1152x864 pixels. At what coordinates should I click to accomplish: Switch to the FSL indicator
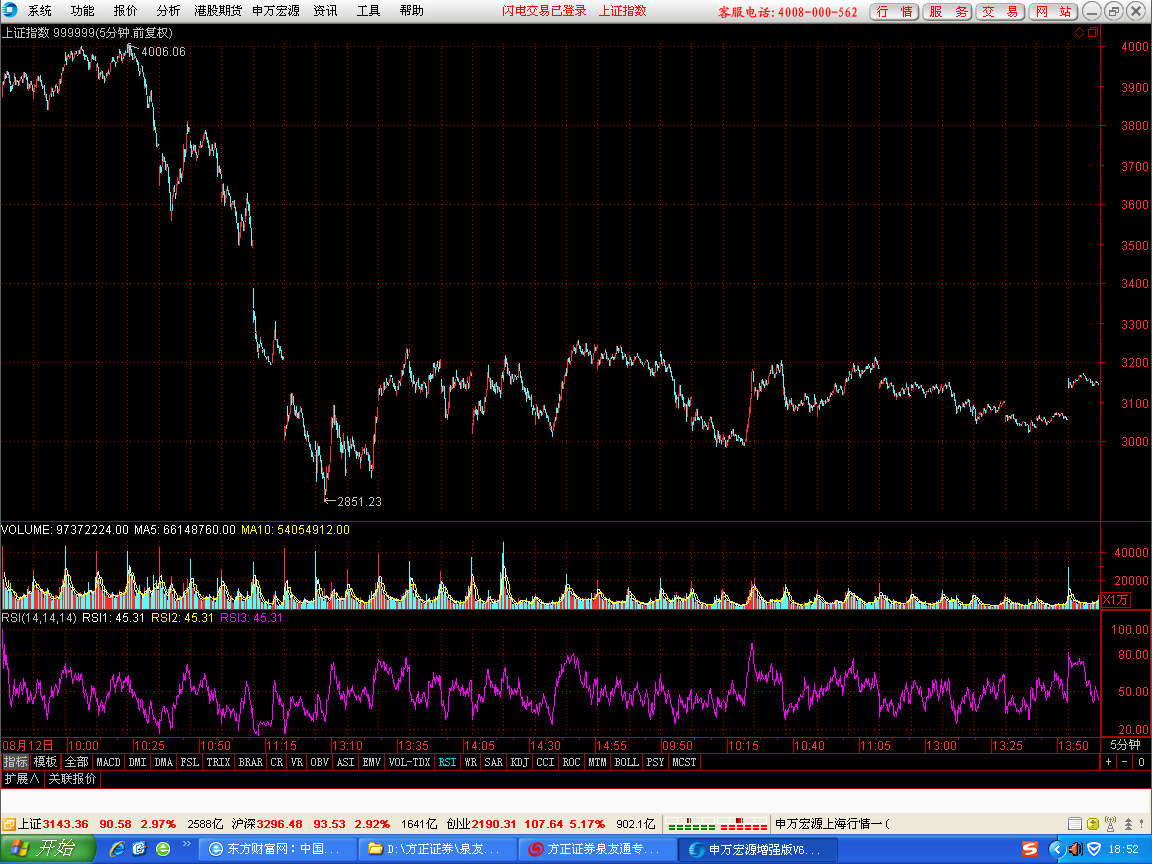pos(190,762)
